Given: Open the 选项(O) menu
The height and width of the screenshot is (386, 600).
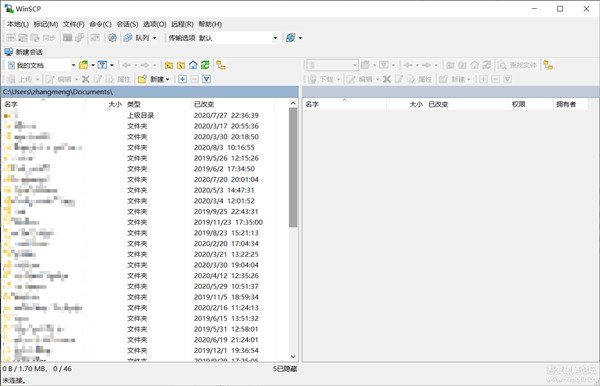Looking at the screenshot, I should pyautogui.click(x=155, y=24).
